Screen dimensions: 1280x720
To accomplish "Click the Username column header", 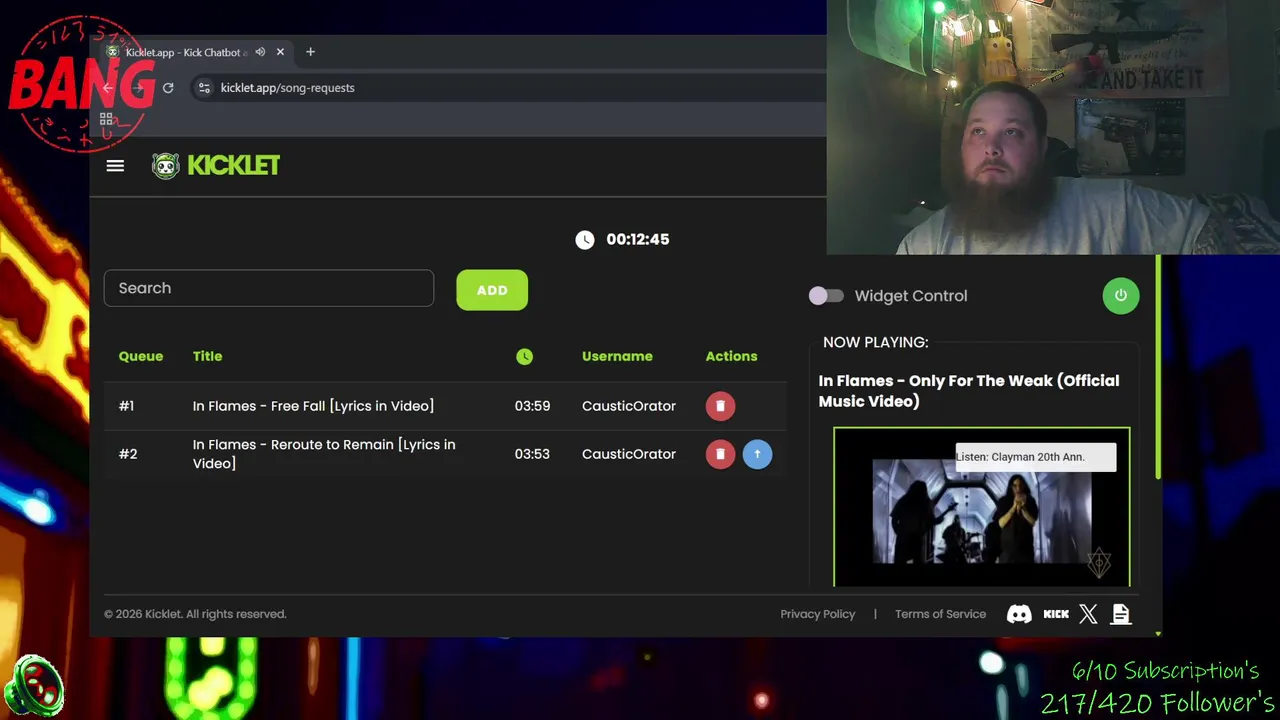I will (x=617, y=356).
